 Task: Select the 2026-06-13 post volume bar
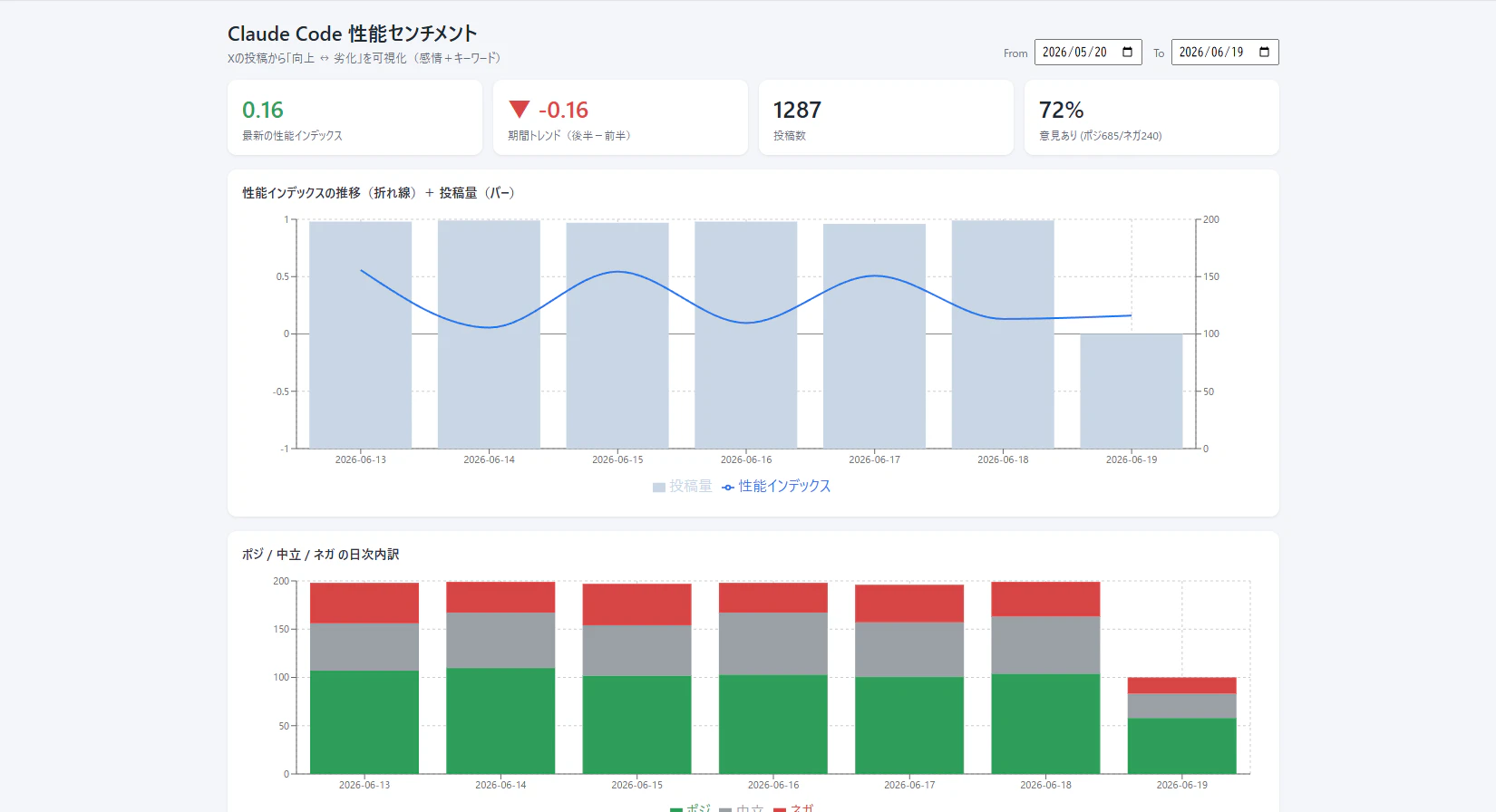(x=360, y=334)
